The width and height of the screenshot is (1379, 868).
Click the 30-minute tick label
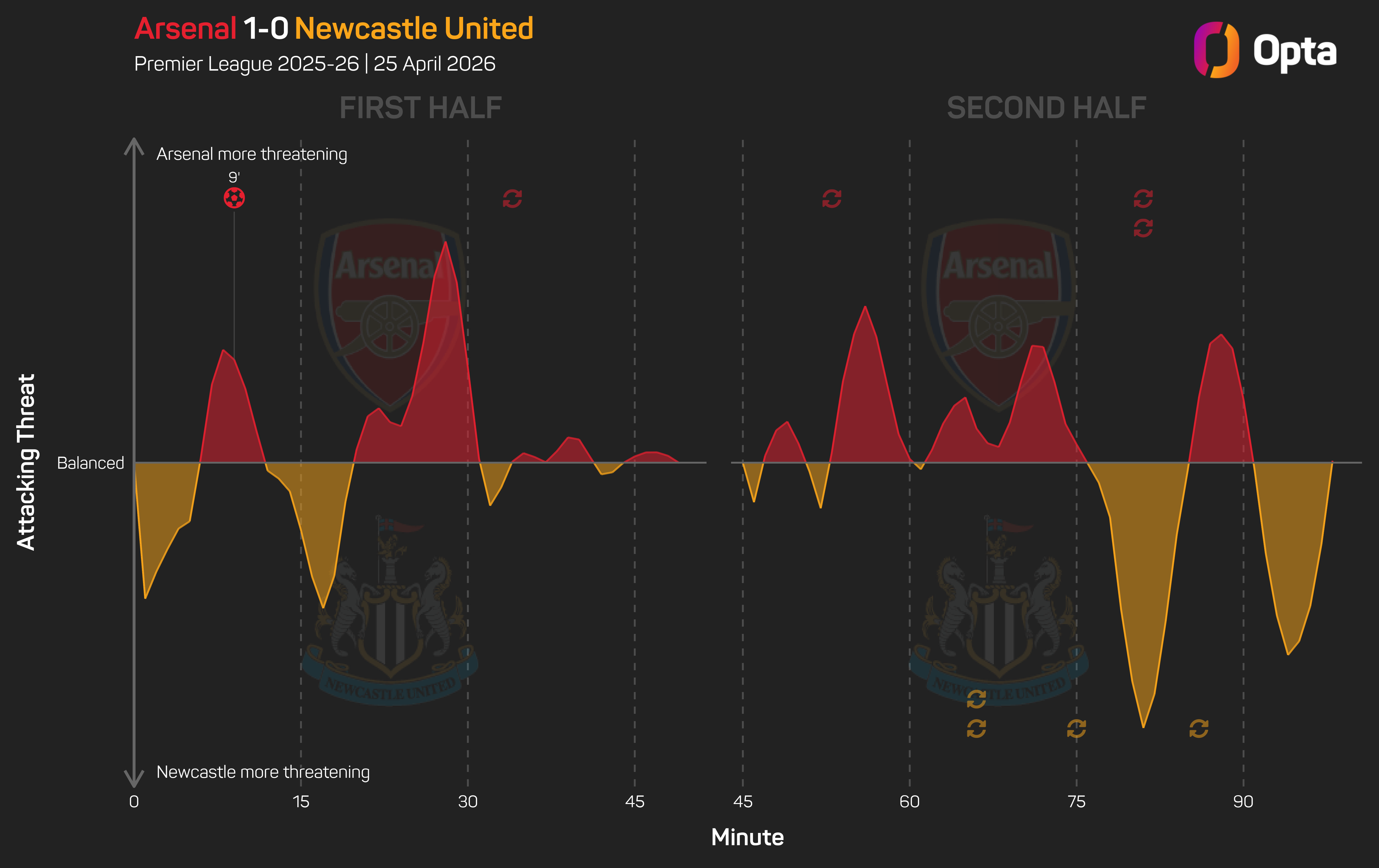pyautogui.click(x=467, y=801)
